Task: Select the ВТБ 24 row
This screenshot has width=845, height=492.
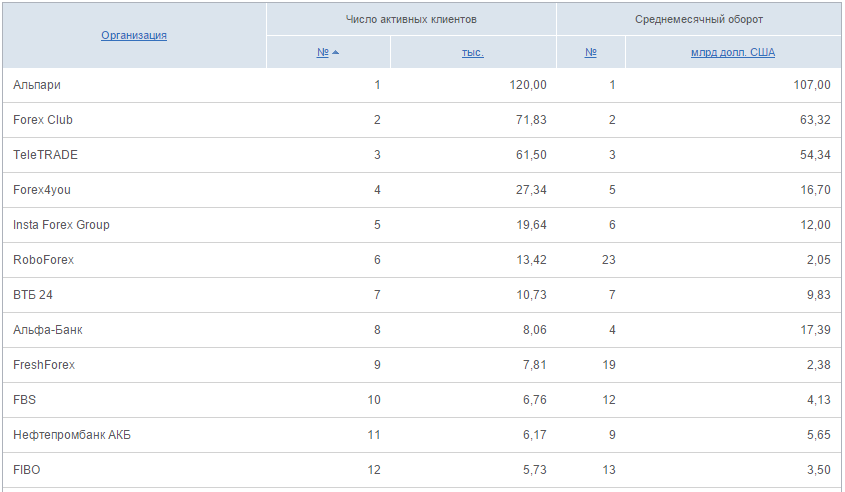Action: point(422,295)
